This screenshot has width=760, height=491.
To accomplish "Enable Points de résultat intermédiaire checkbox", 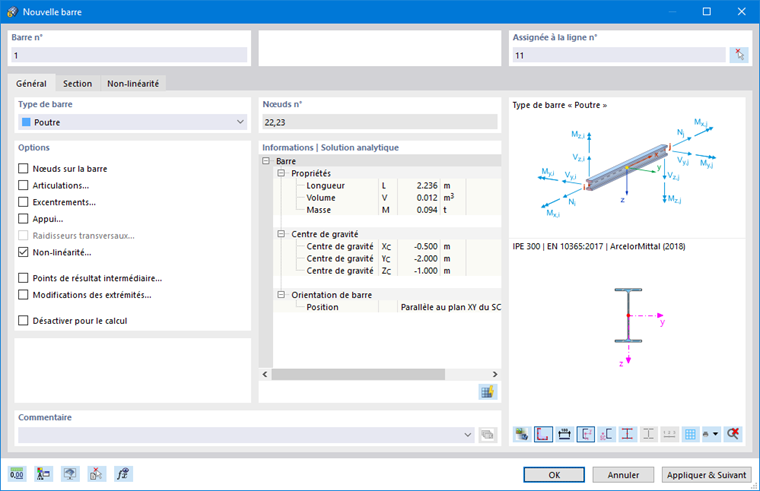I will click(x=23, y=278).
